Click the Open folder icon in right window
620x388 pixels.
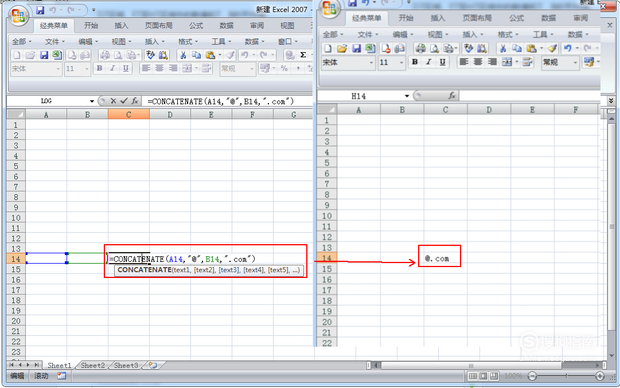[342, 48]
